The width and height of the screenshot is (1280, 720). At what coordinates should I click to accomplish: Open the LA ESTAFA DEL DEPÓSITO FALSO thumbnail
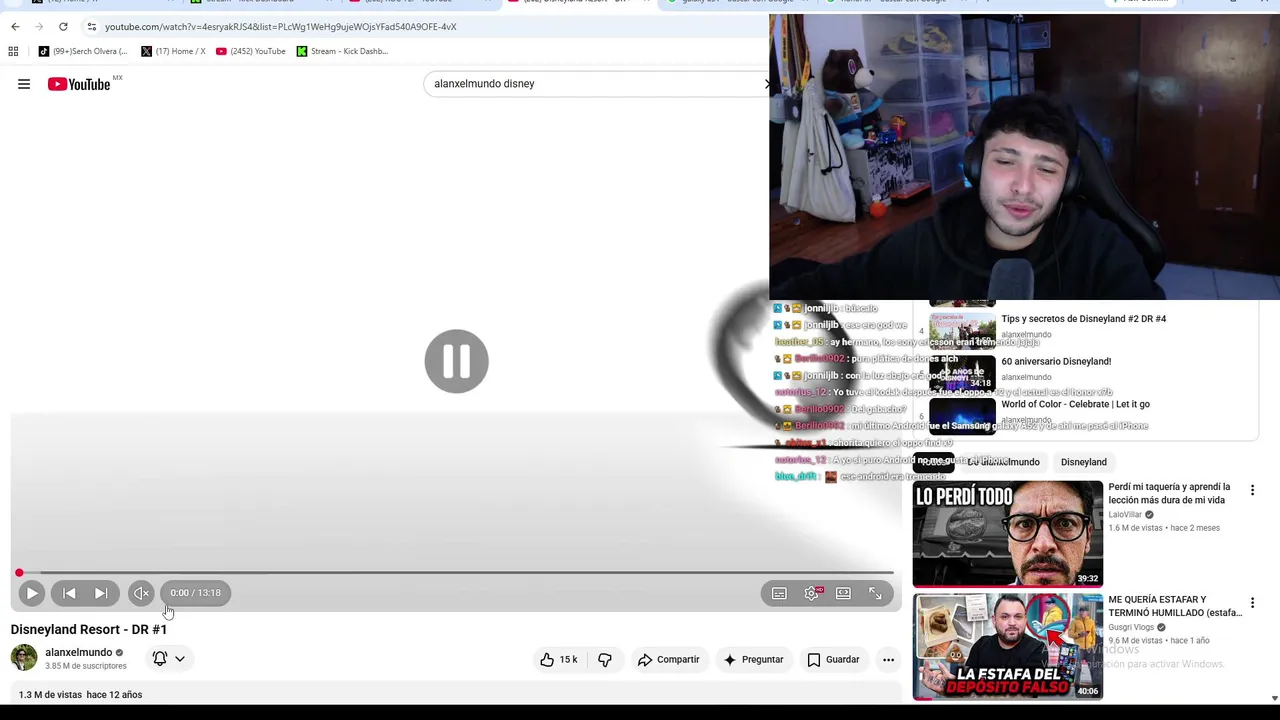(1007, 647)
